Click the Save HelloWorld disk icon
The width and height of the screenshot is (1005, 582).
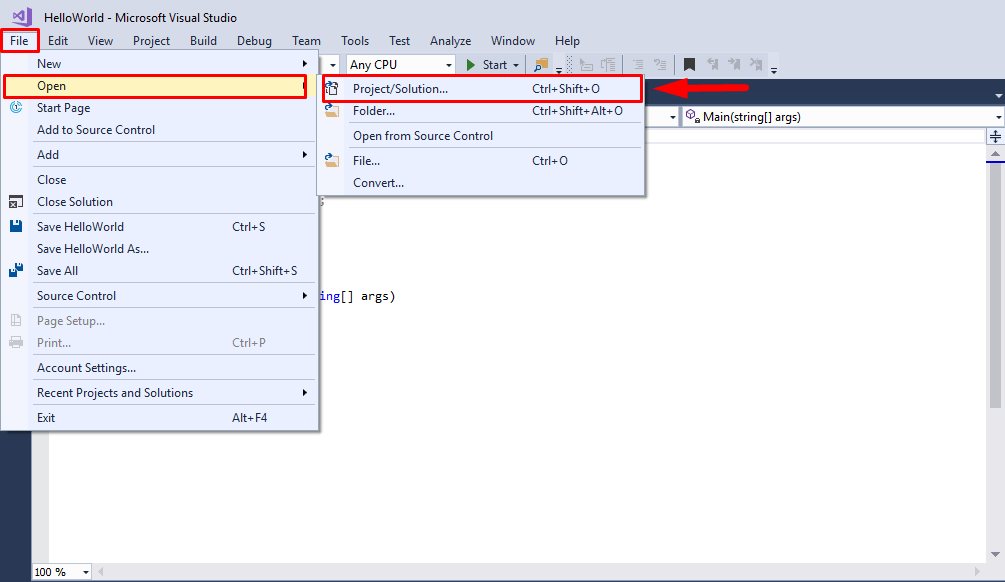coord(13,226)
